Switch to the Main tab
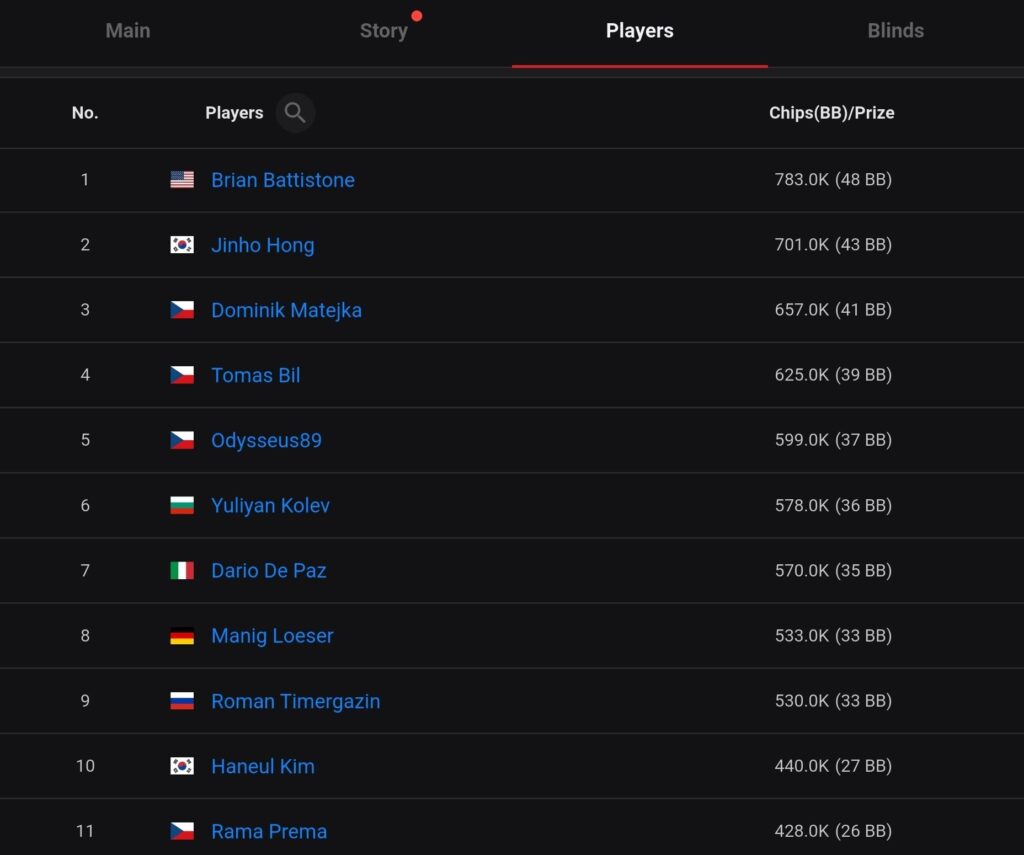This screenshot has width=1024, height=855. (128, 31)
